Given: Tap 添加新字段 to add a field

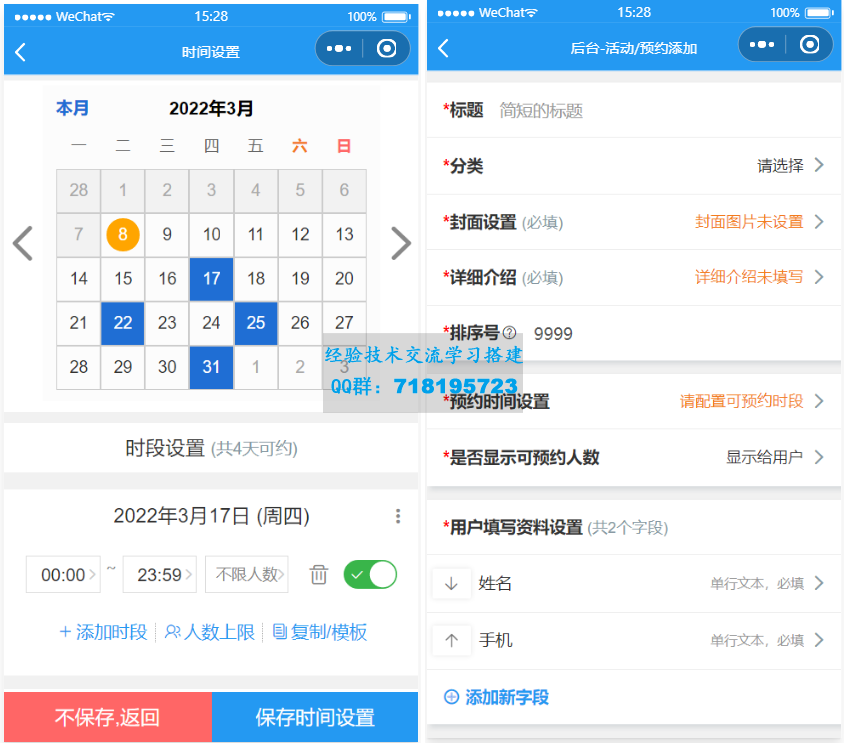Looking at the screenshot, I should click(498, 699).
